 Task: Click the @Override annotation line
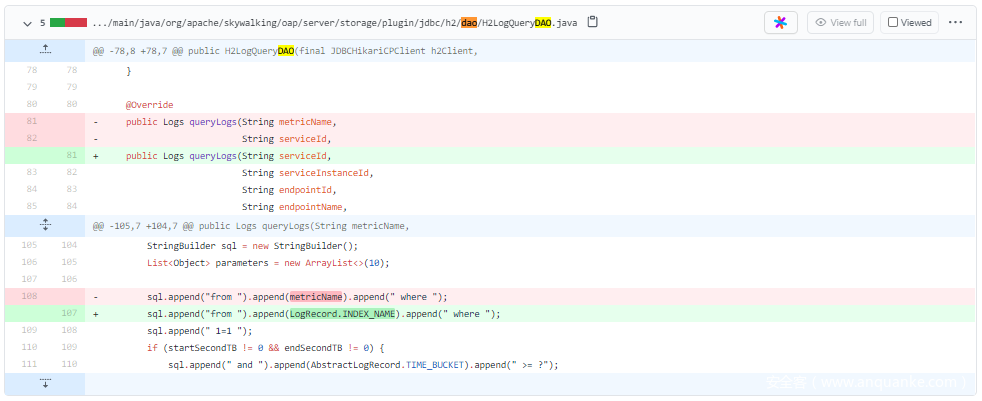(x=149, y=105)
